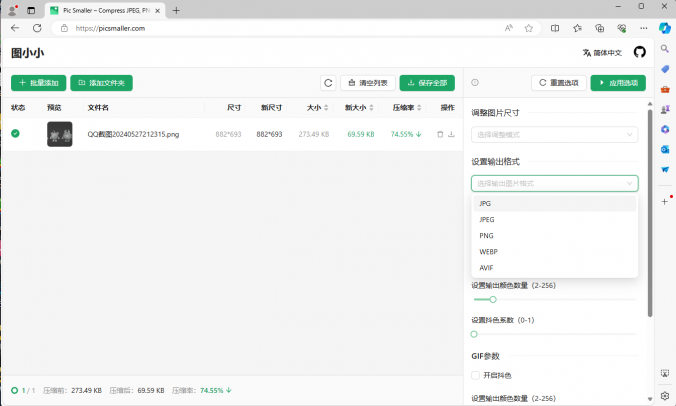The width and height of the screenshot is (676, 406).
Task: Open the sidebar Outlook icon
Action: (x=665, y=149)
